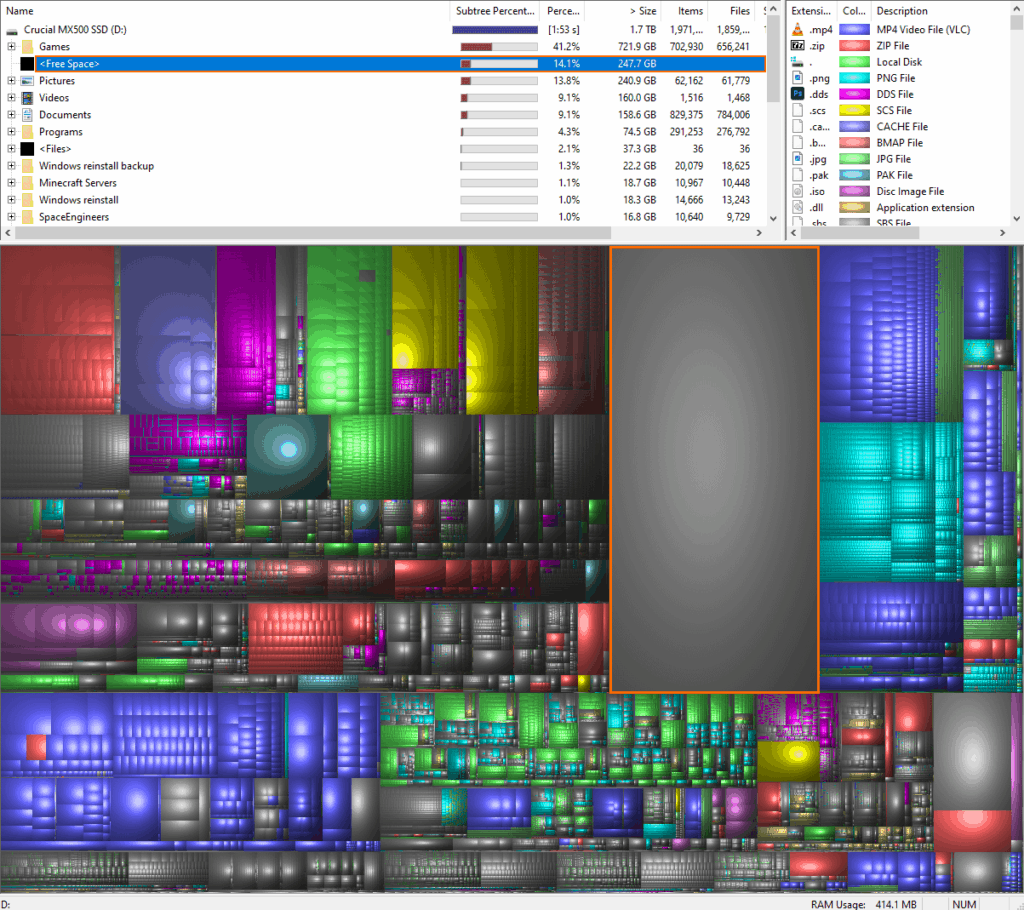Click the .pak file type icon

(797, 175)
